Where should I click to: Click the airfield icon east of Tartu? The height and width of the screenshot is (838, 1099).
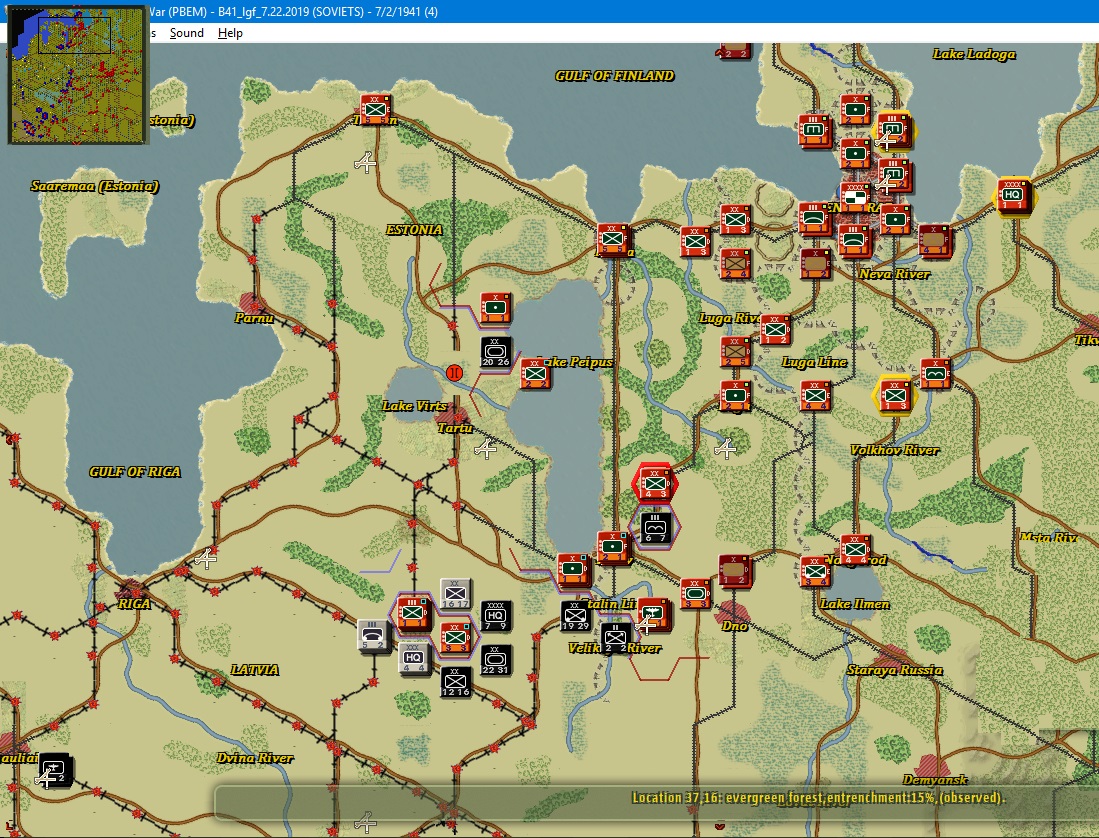click(485, 448)
